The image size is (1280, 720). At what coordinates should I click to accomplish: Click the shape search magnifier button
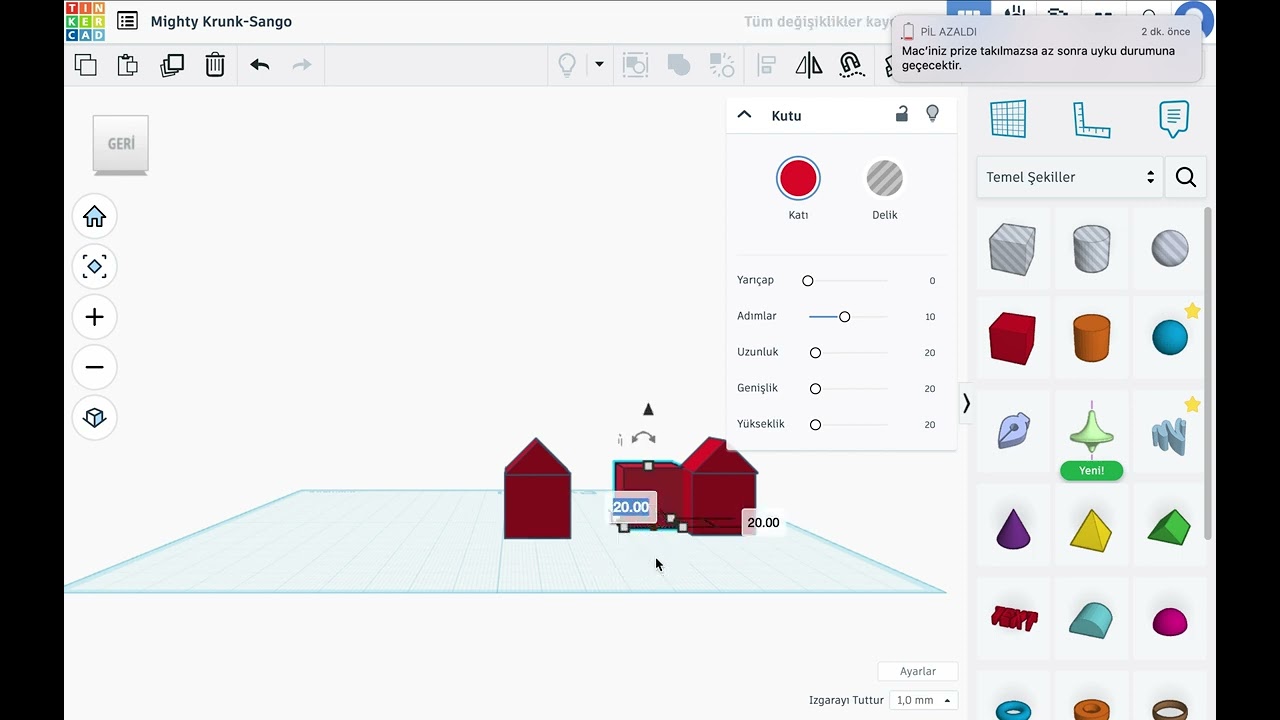[x=1186, y=177]
